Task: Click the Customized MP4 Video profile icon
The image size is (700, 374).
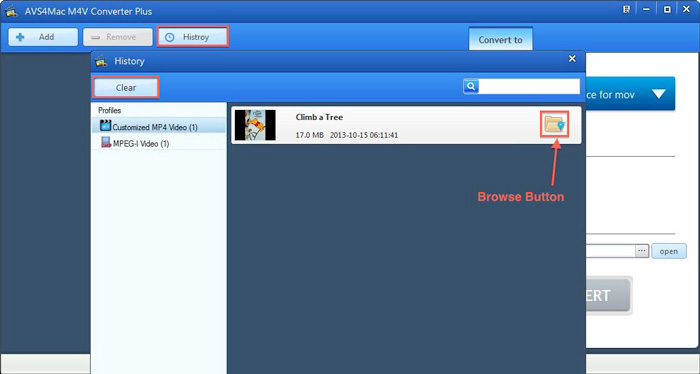Action: pyautogui.click(x=105, y=126)
